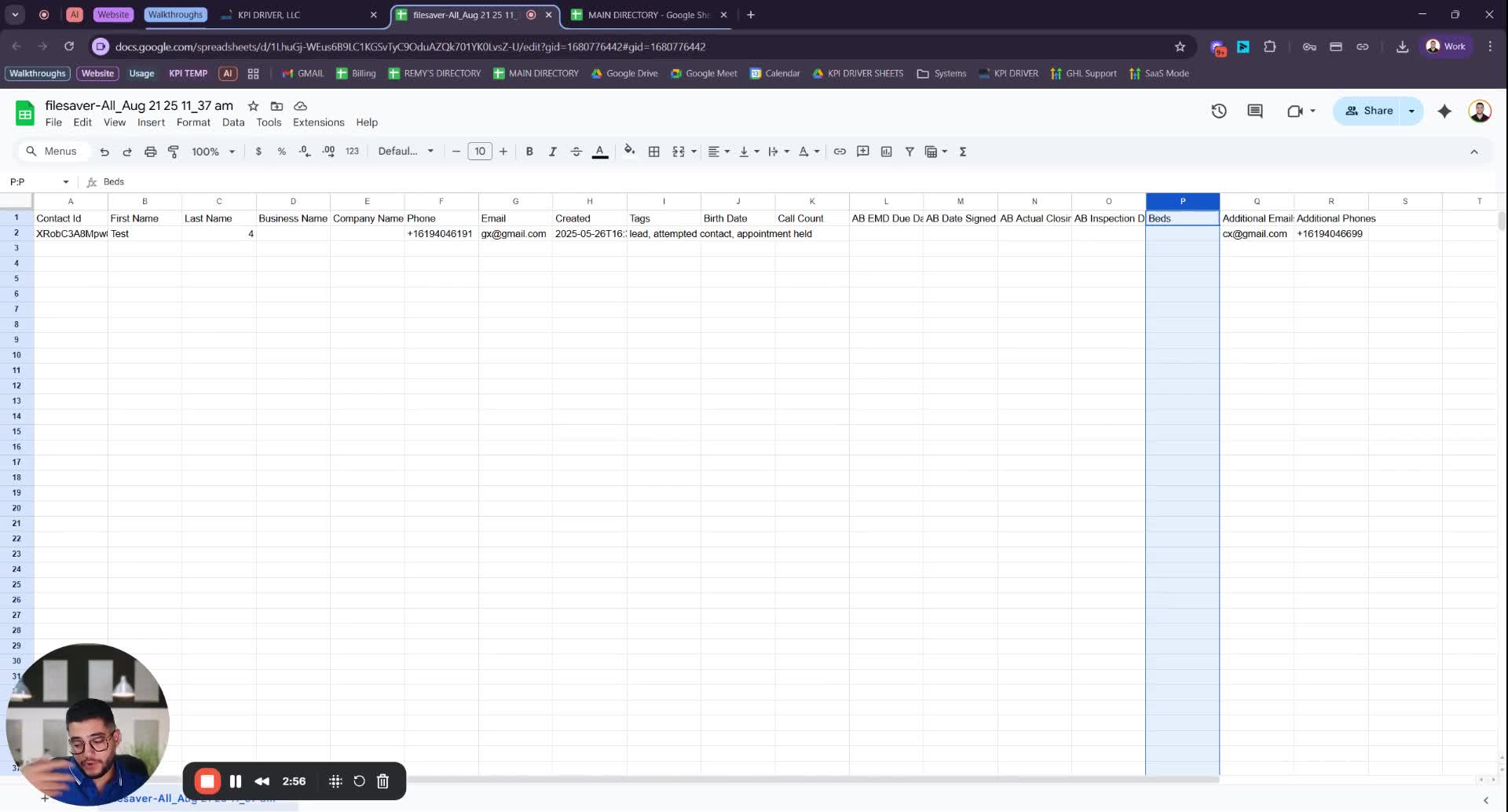Open the fill color picker
The width and height of the screenshot is (1508, 812).
point(629,151)
